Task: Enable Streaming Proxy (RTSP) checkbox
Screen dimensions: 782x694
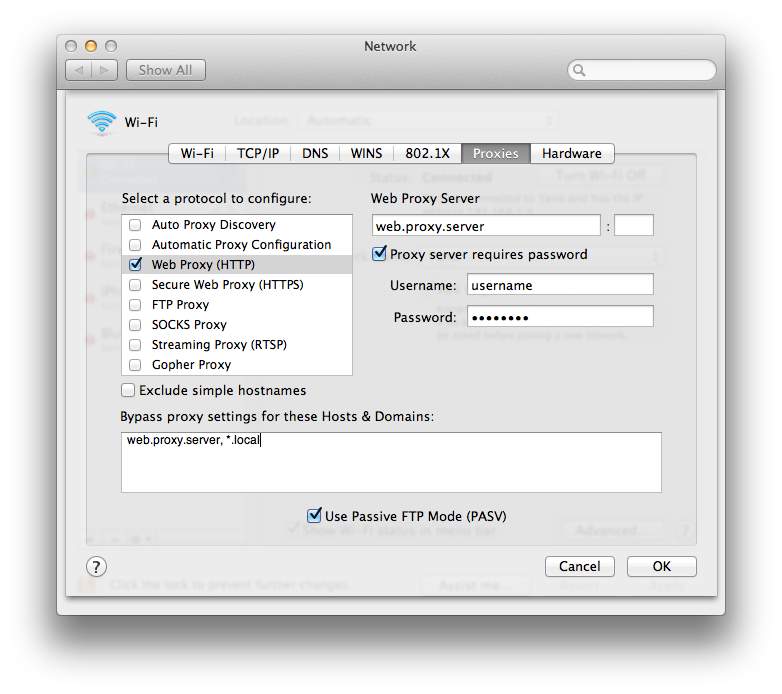Action: tap(135, 345)
